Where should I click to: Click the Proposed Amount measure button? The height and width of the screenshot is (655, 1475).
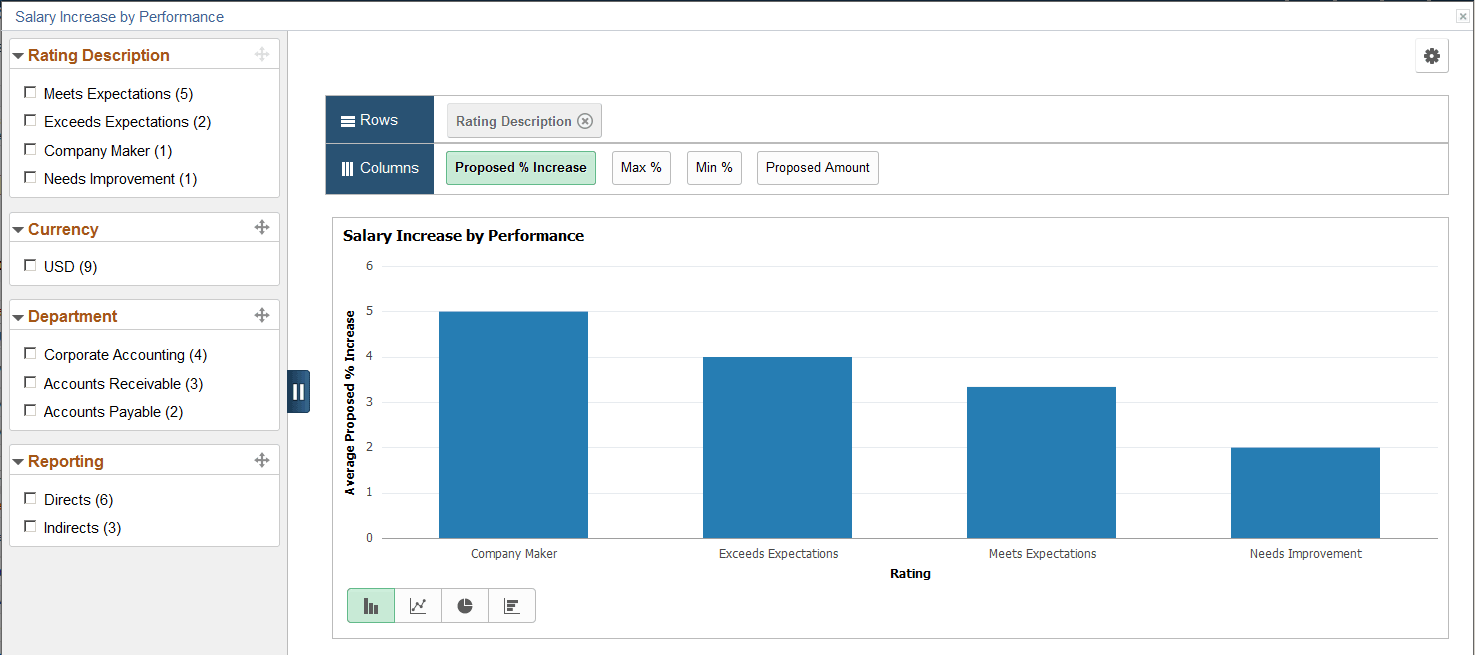817,167
